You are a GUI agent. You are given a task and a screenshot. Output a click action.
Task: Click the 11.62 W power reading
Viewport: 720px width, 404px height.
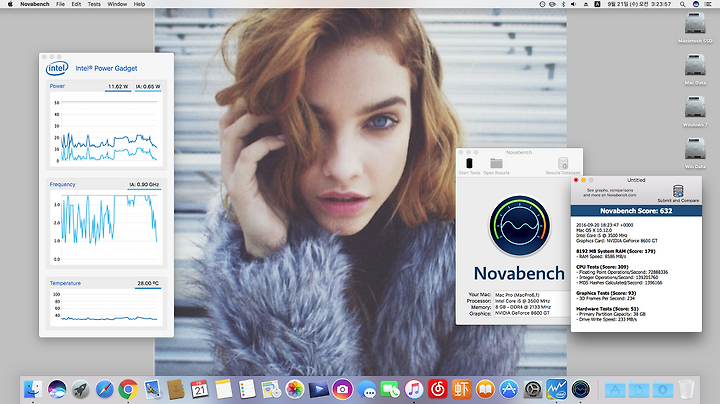pos(118,86)
